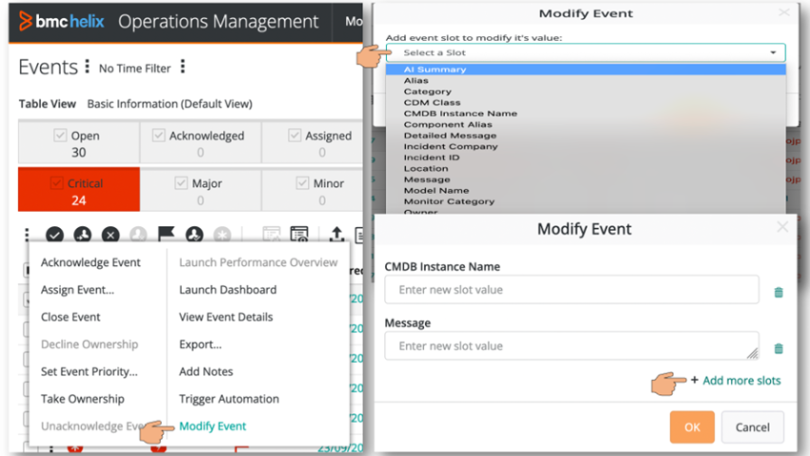Click the flag icon in the events toolbar
Image resolution: width=810 pixels, height=456 pixels.
pyautogui.click(x=166, y=235)
